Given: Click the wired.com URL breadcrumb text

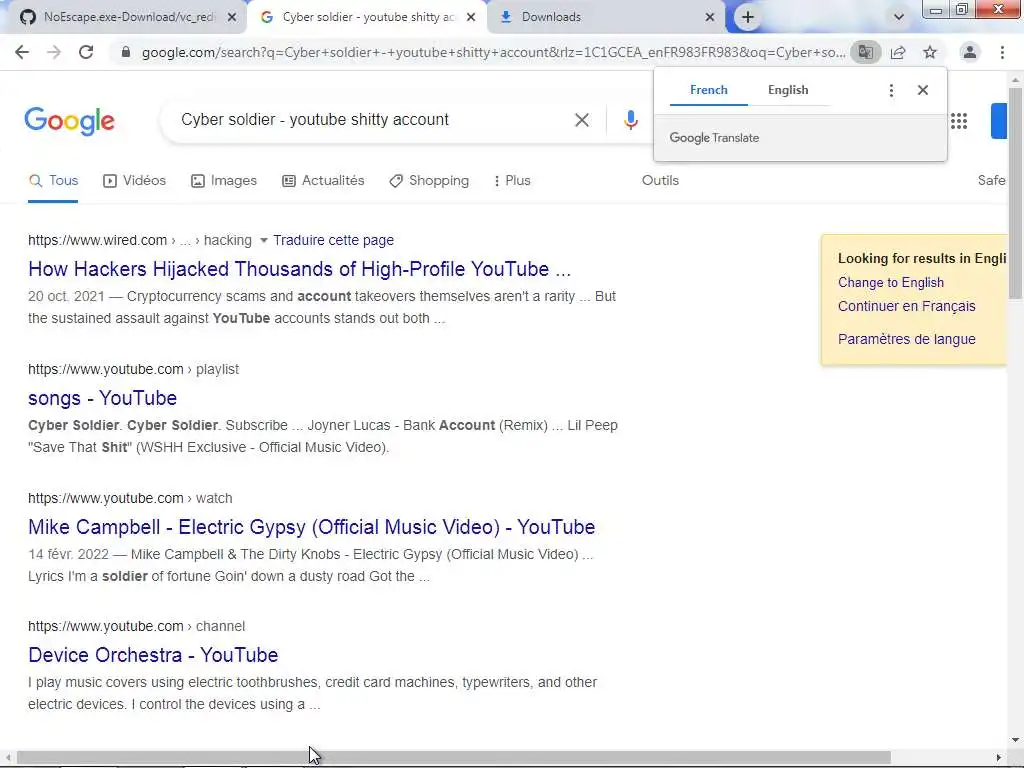Looking at the screenshot, I should point(140,240).
